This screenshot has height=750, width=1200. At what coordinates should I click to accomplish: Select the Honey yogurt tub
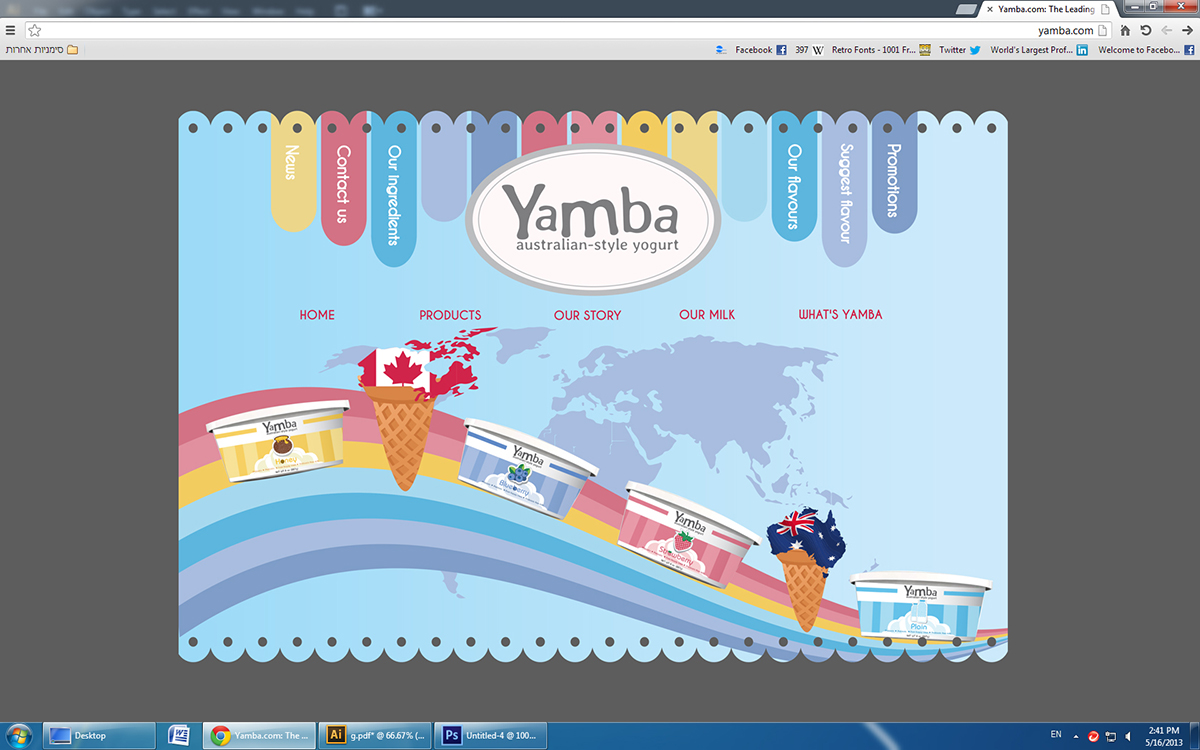[x=279, y=439]
